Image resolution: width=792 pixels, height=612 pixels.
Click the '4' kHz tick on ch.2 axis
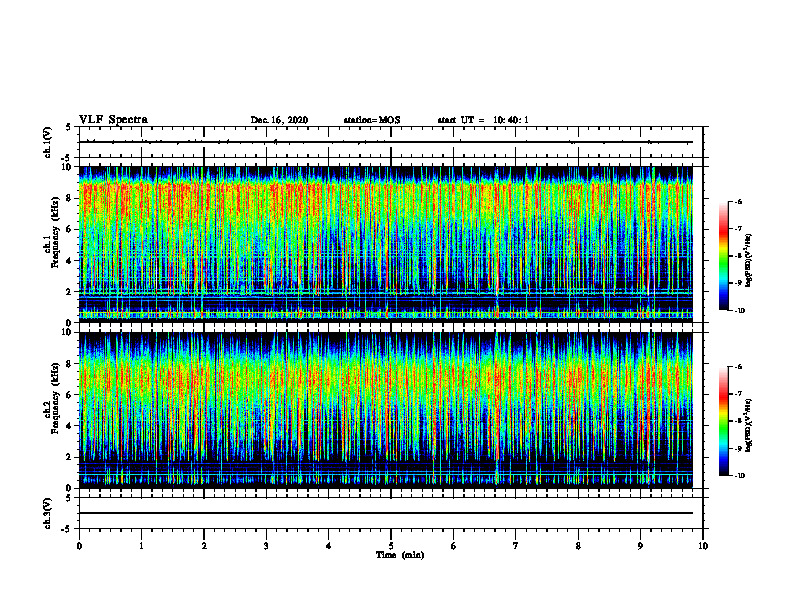[70, 426]
